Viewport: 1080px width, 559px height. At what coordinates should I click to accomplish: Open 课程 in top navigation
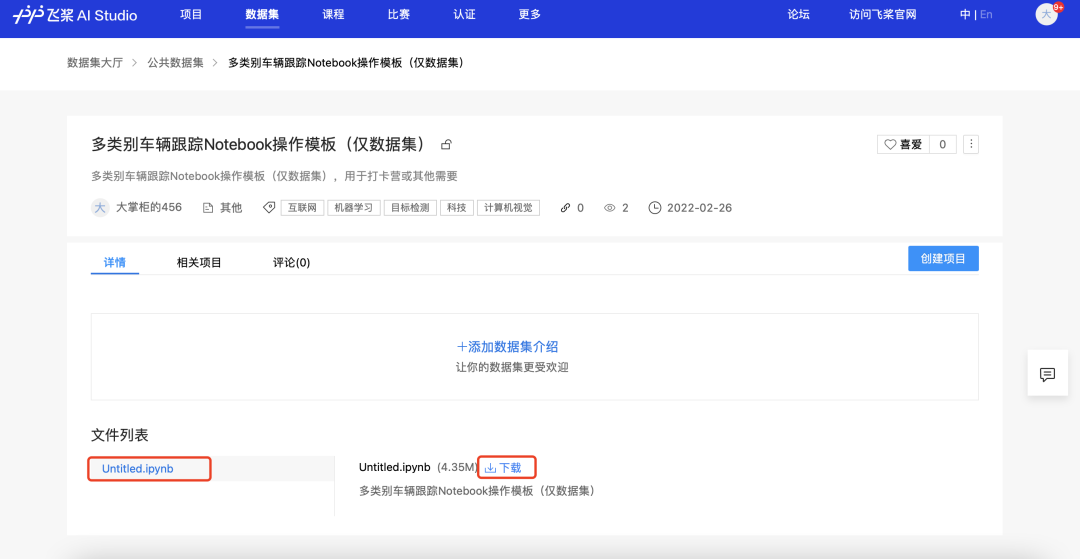333,14
